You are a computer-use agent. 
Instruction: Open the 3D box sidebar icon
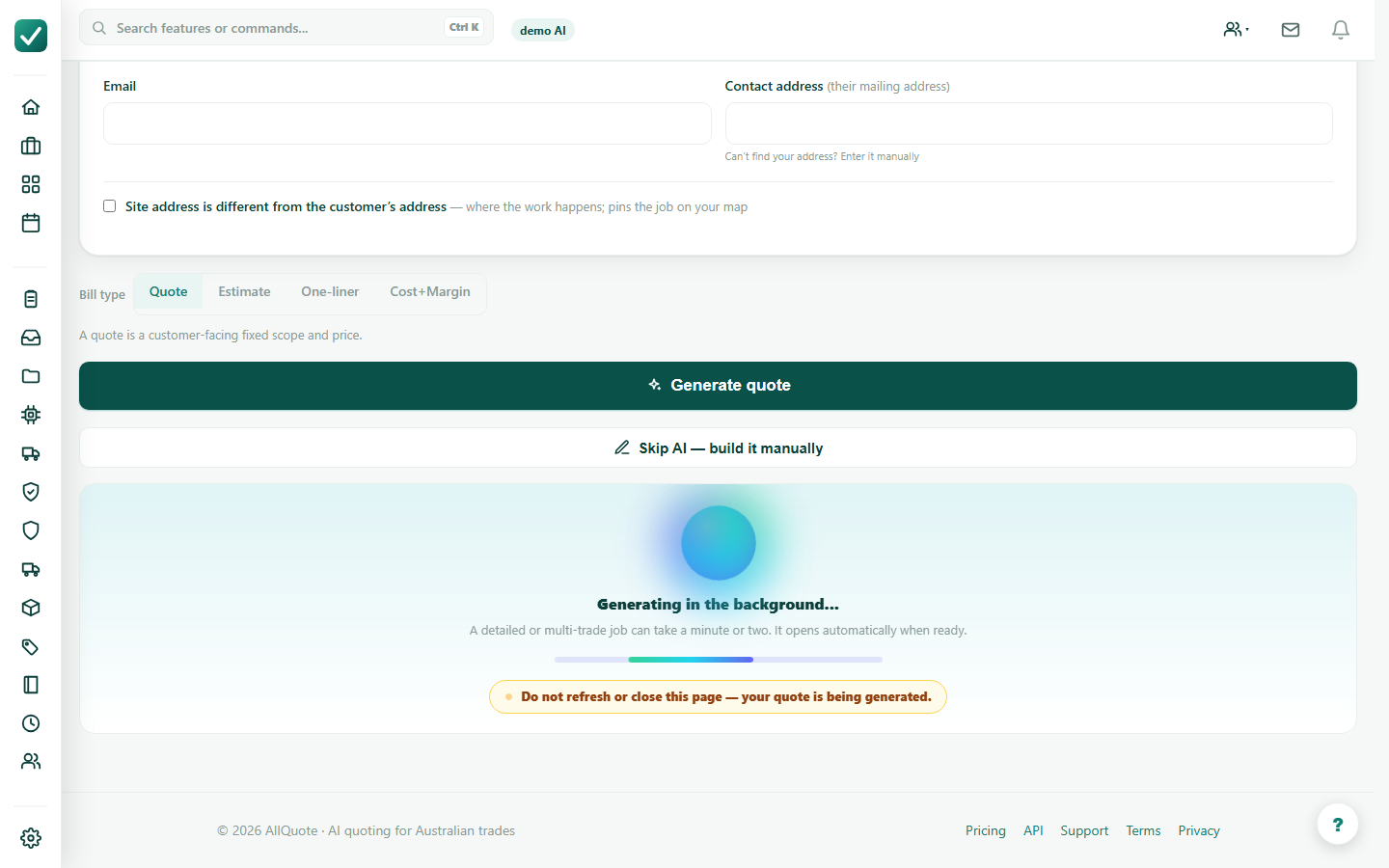(31, 608)
